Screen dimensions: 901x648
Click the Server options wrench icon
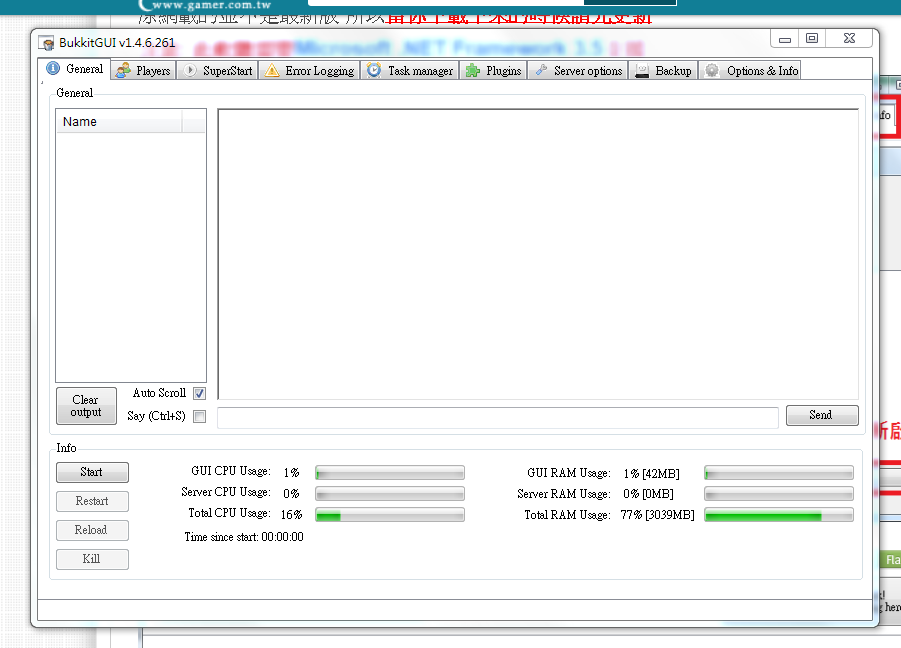click(x=541, y=70)
